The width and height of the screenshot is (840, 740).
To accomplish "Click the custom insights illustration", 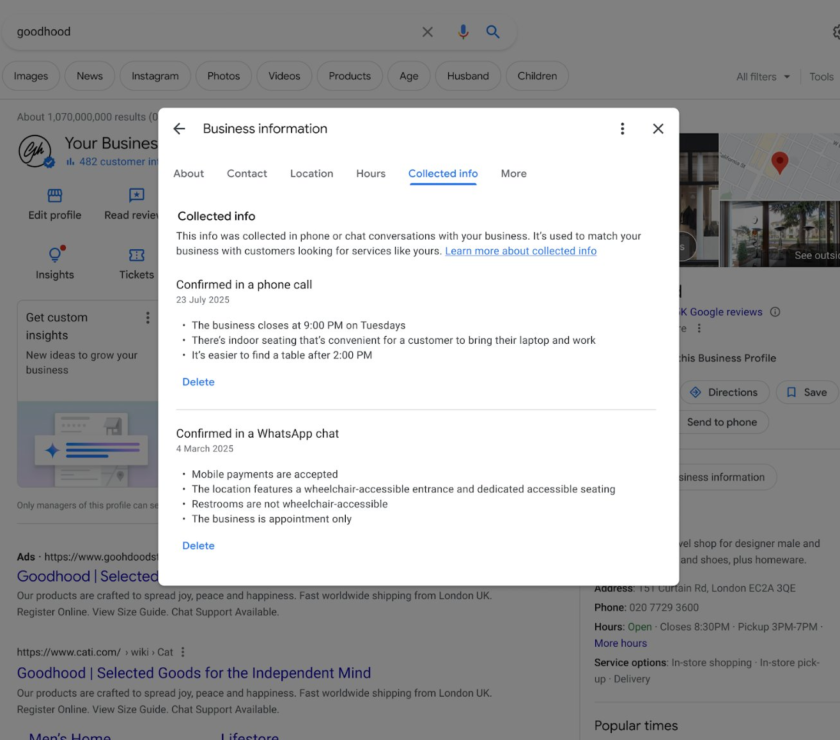I will (88, 444).
